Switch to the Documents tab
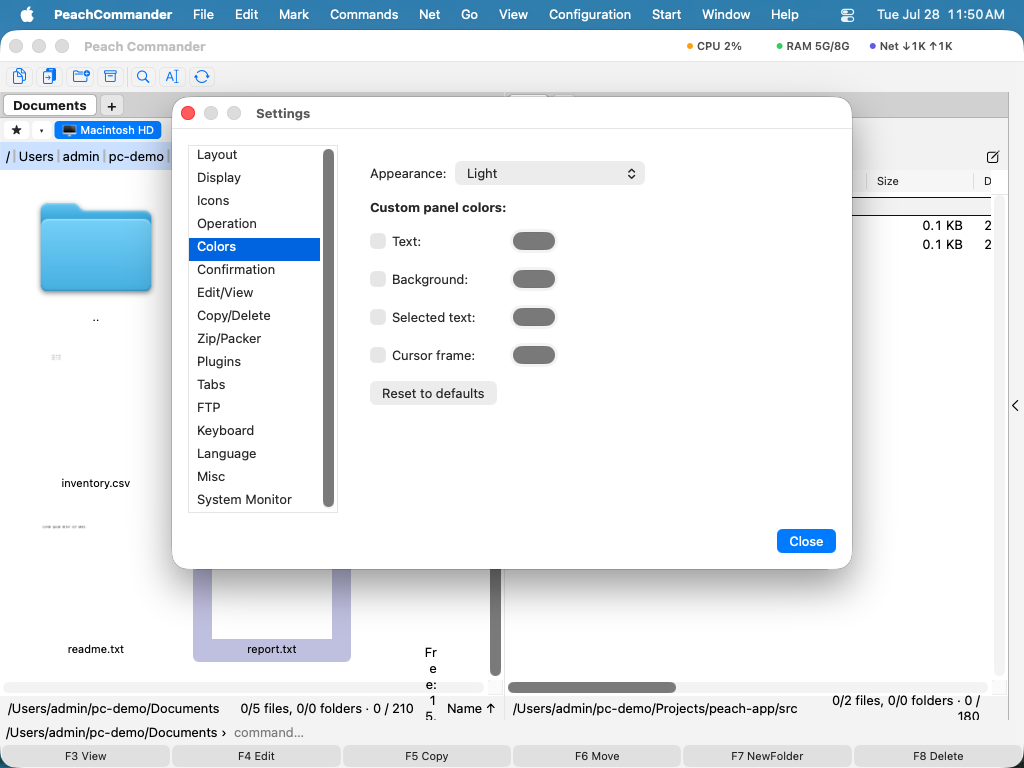Viewport: 1024px width, 768px height. [x=50, y=105]
